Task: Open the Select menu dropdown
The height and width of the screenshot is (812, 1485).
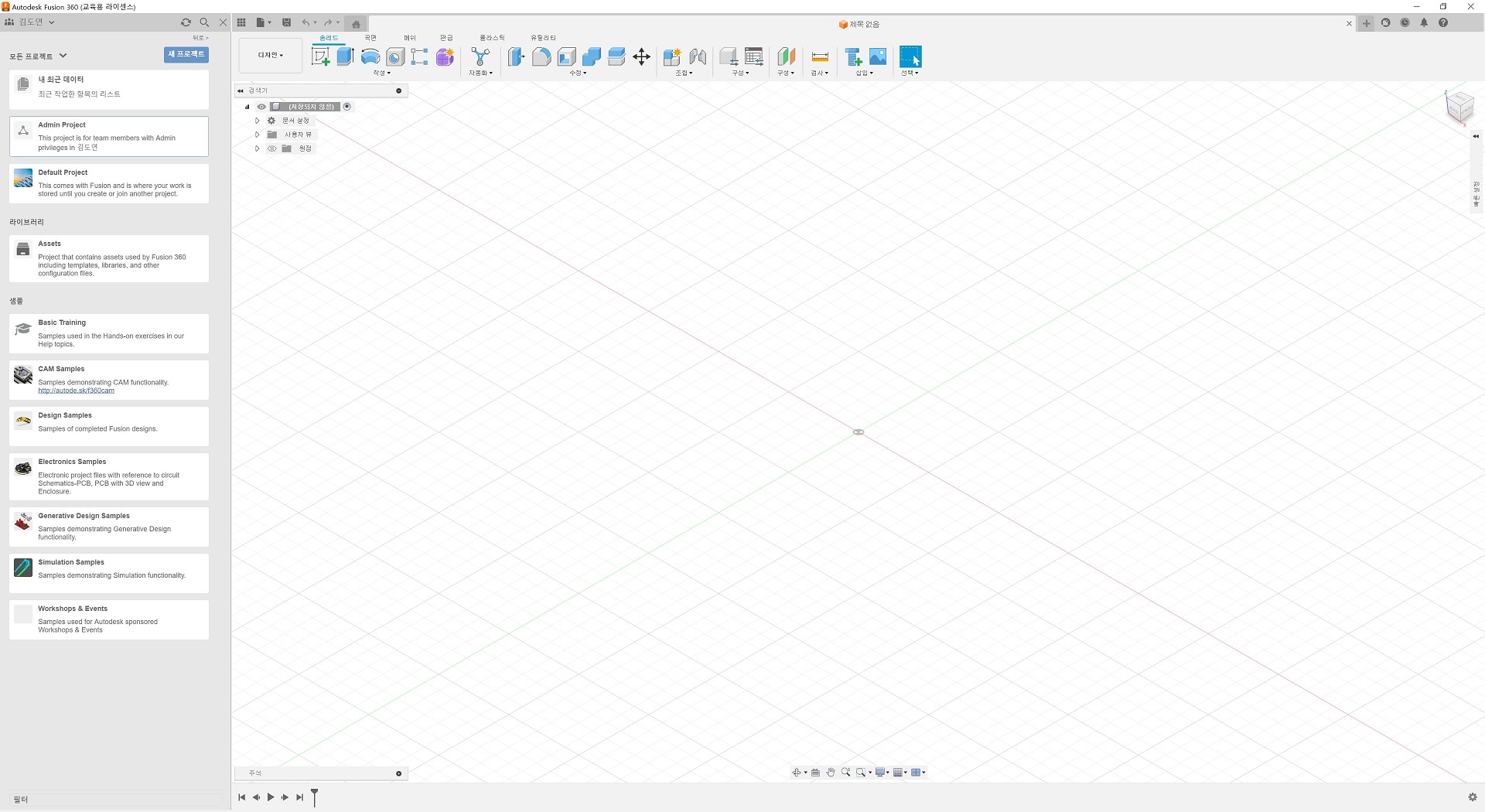Action: pos(910,73)
